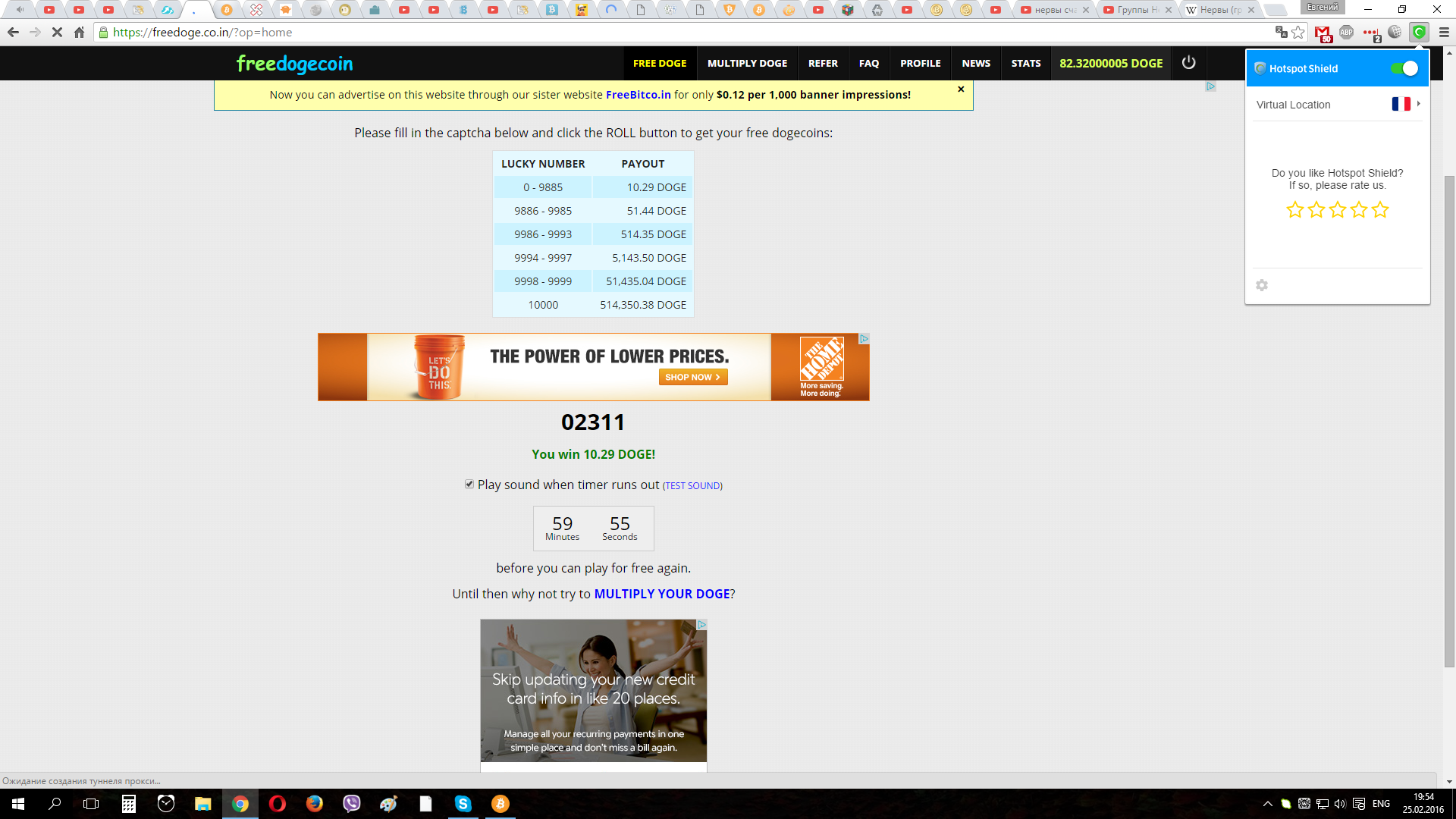
Task: Uncheck Play sound when timer runs out
Action: click(x=469, y=484)
